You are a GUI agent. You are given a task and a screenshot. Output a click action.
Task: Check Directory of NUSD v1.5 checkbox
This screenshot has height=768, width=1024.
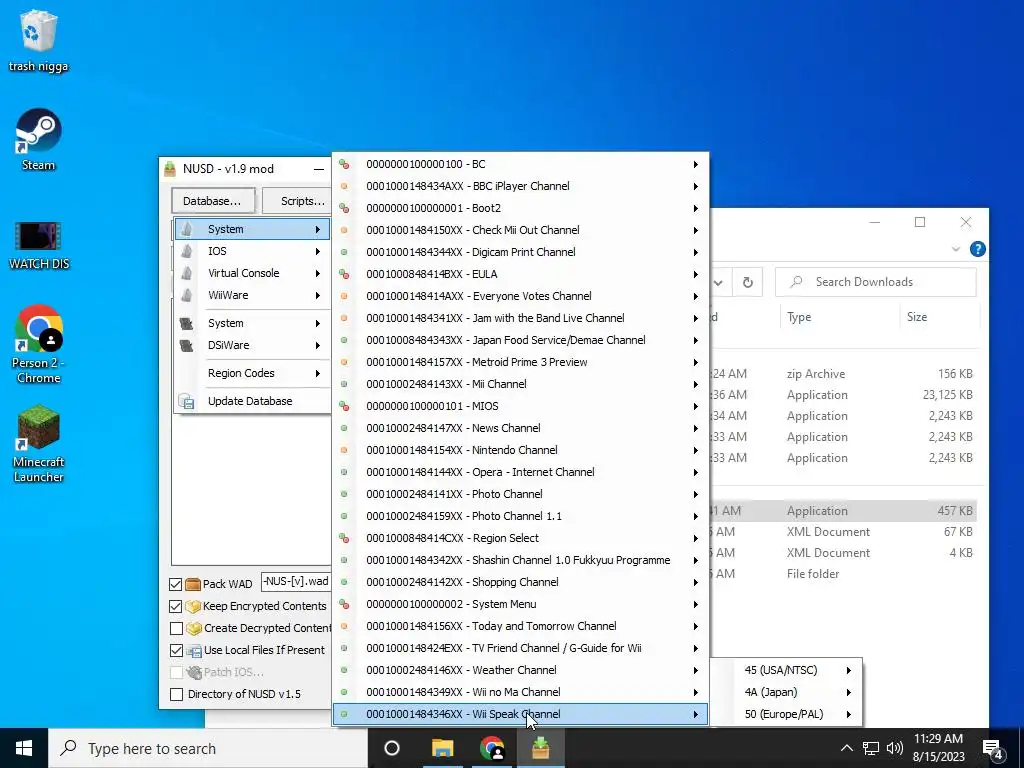[176, 694]
